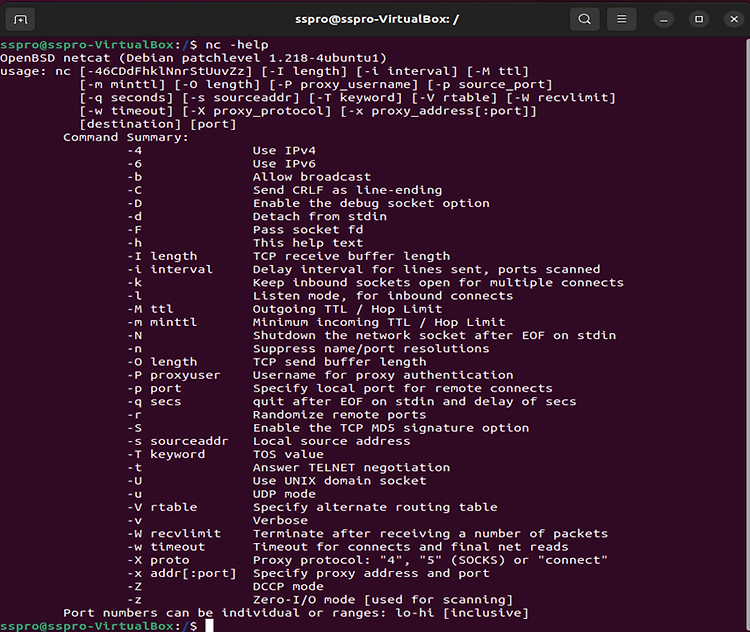Click 'Outgoing TTL / Hop Limit' text
This screenshot has width=750, height=632.
pos(347,309)
